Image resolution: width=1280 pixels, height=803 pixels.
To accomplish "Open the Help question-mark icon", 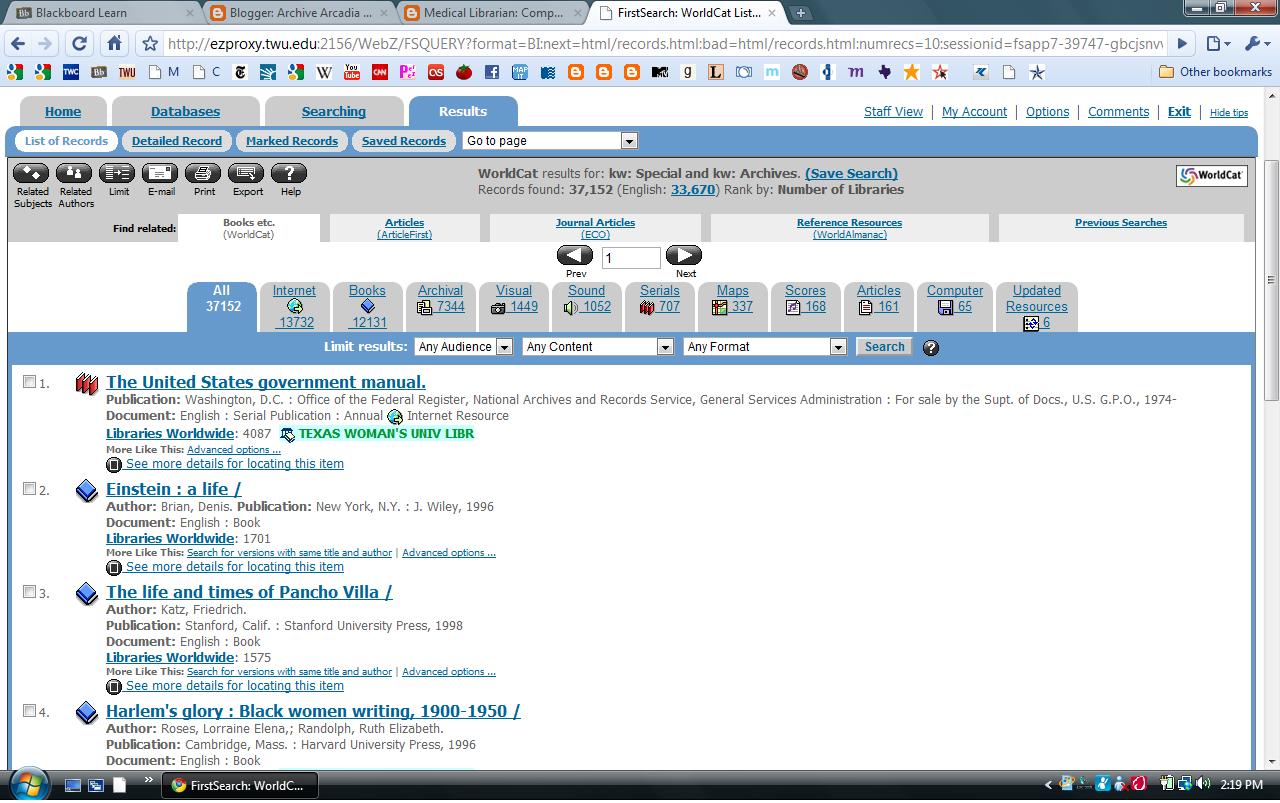I will (x=289, y=174).
